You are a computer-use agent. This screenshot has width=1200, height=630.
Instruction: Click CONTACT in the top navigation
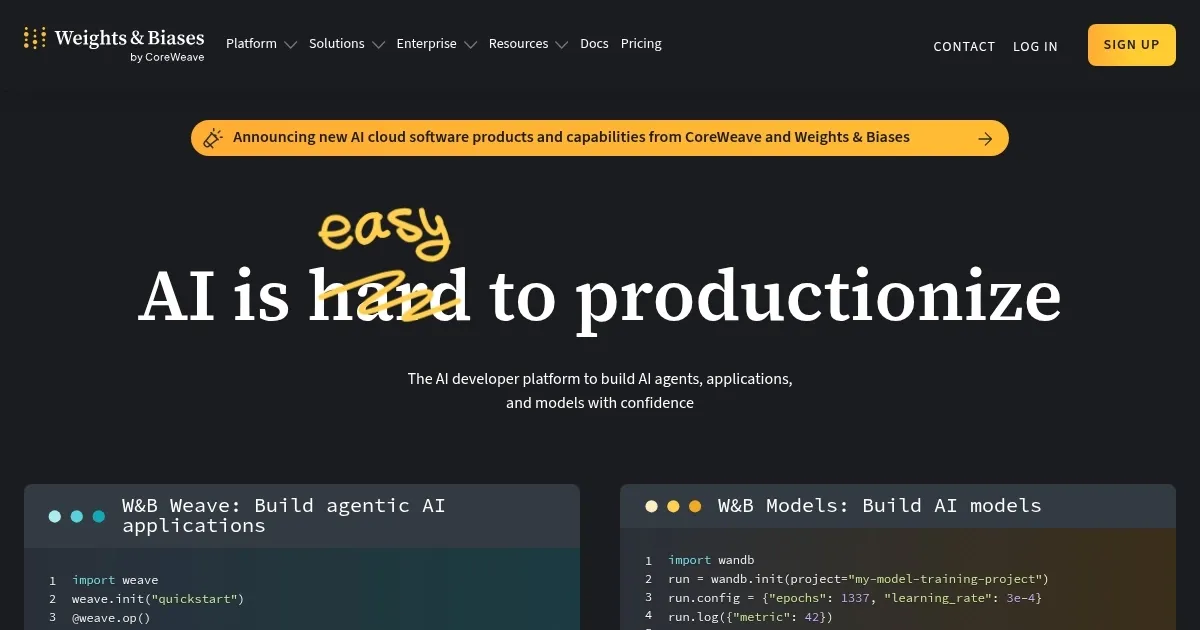point(963,47)
